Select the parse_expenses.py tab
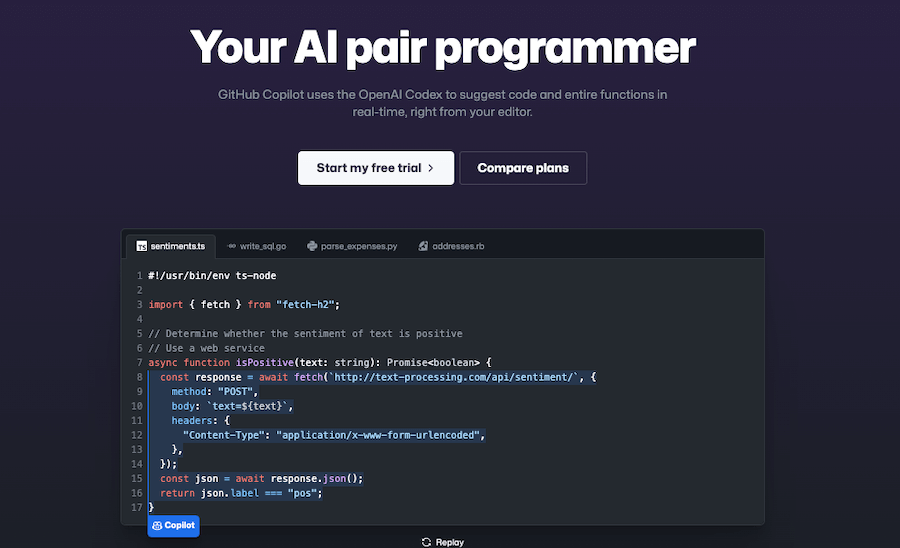Viewport: 900px width, 548px height. [352, 246]
